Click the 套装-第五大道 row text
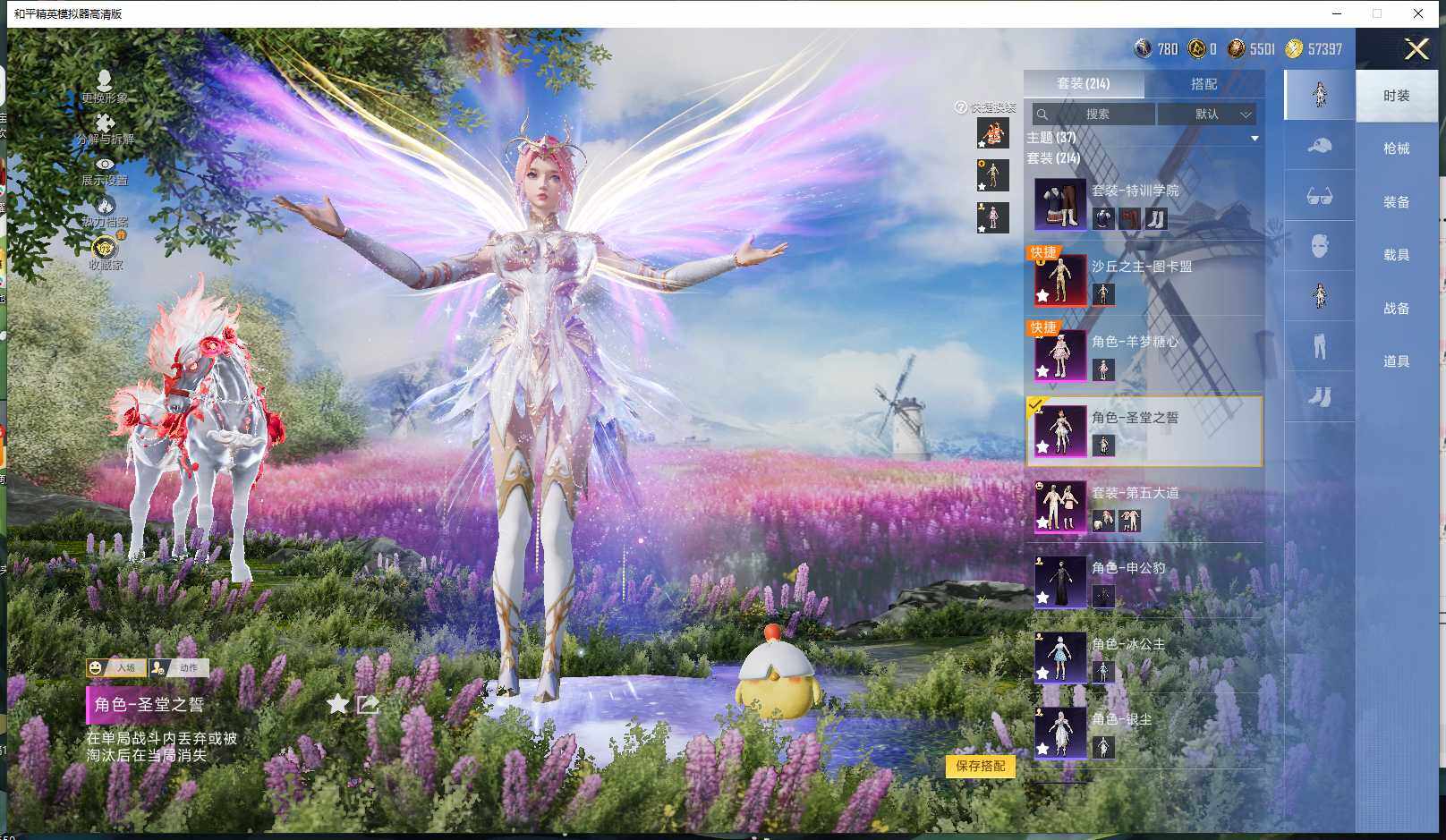This screenshot has width=1446, height=840. 1135,493
